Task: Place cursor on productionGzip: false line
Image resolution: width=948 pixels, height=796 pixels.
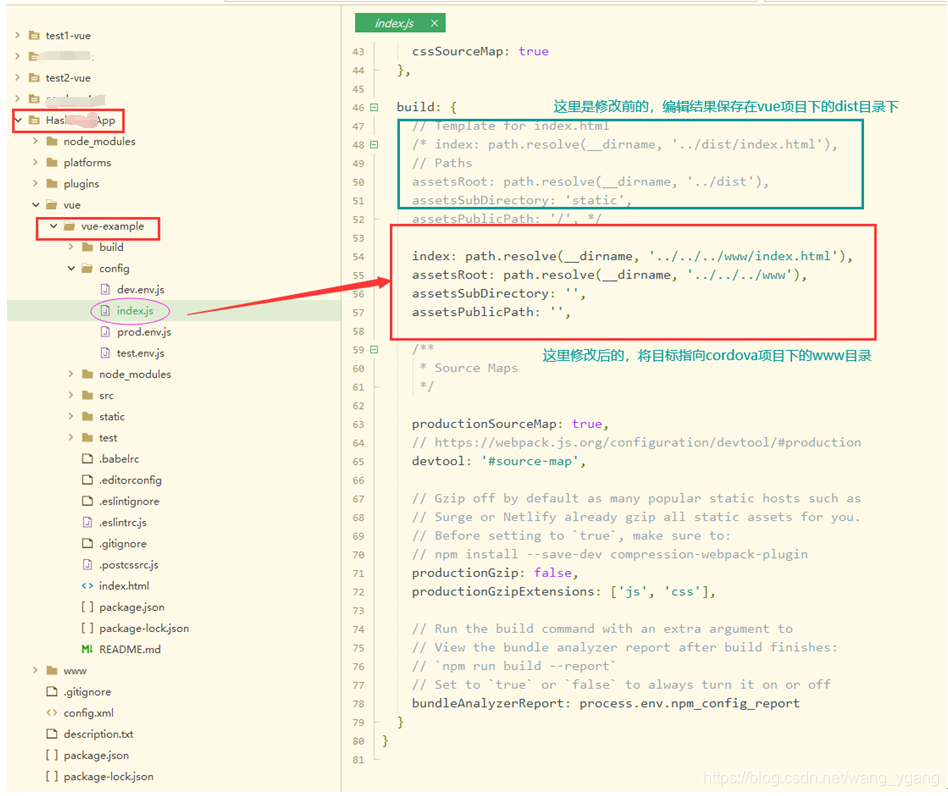Action: [495, 572]
